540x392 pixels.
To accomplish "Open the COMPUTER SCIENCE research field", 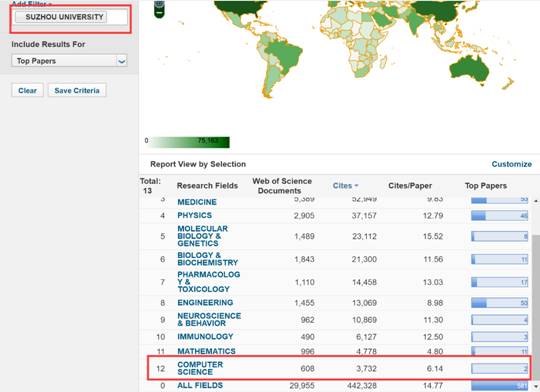I will 200,368.
